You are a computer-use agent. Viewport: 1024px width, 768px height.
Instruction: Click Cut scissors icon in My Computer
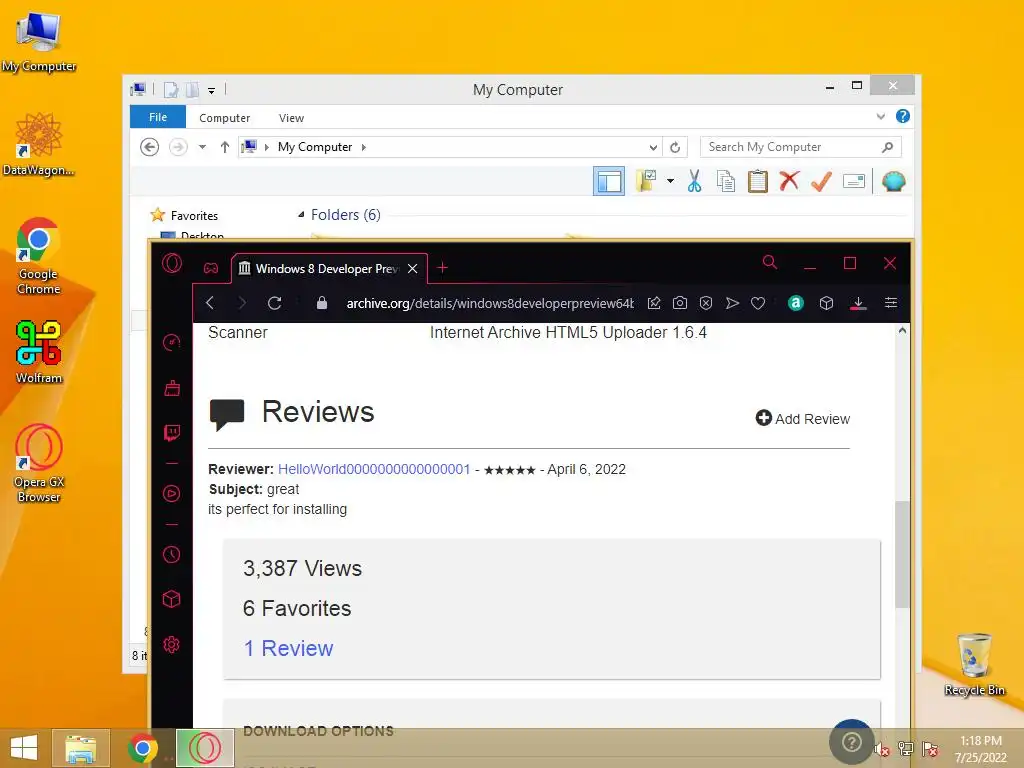click(x=694, y=181)
